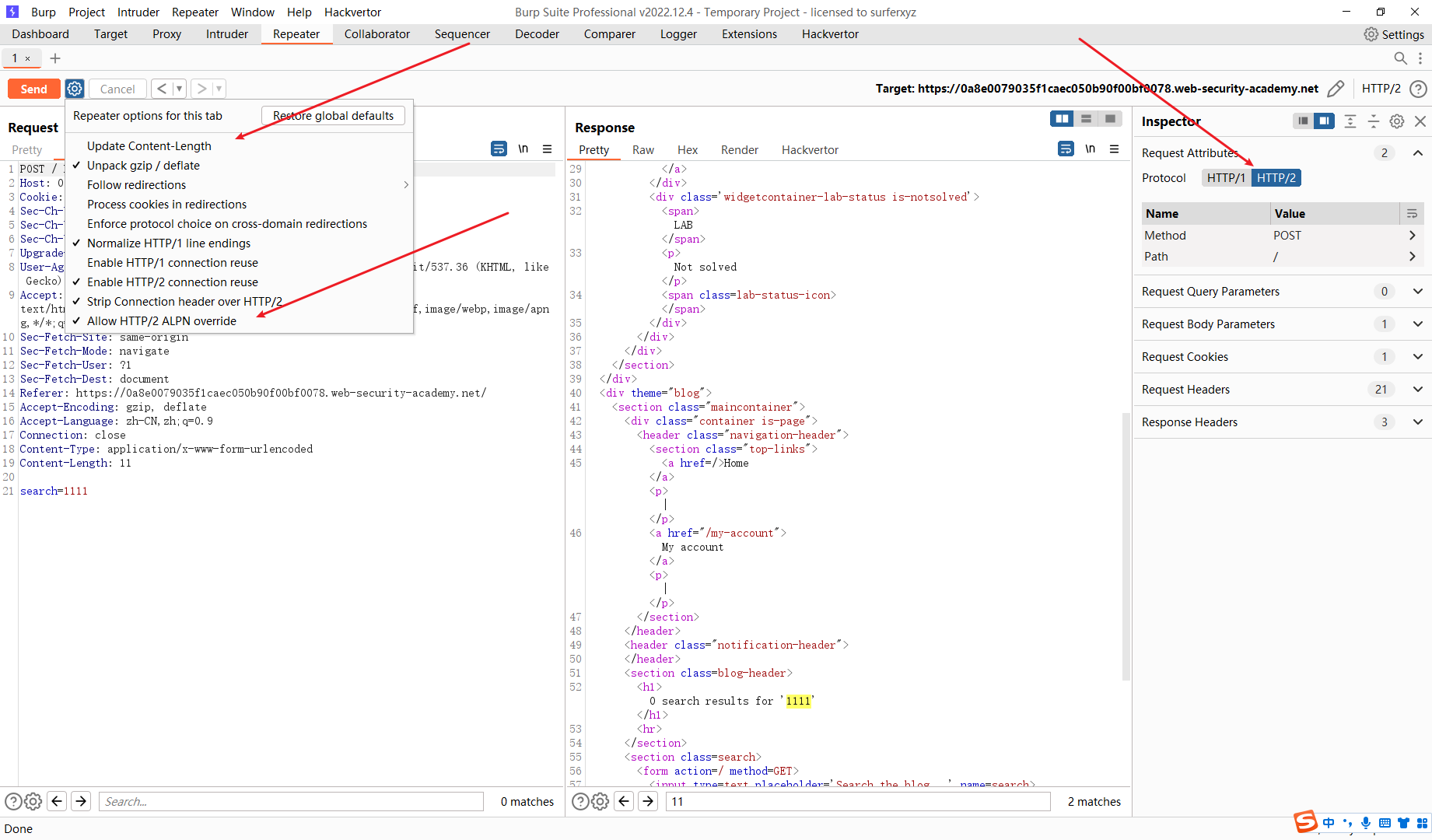Go to previous request in history
Image resolution: width=1432 pixels, height=840 pixels.
(162, 89)
